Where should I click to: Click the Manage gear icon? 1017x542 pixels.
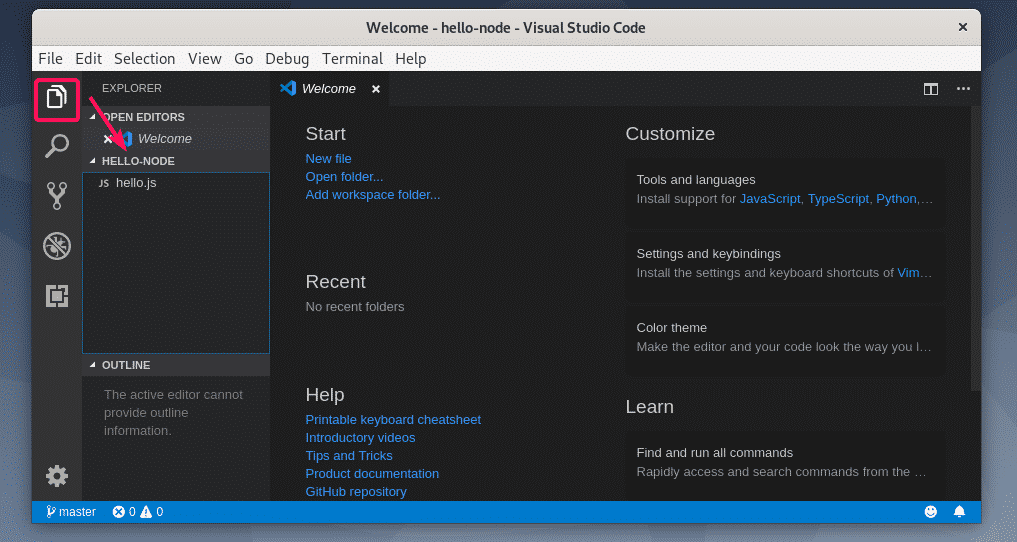[x=57, y=476]
